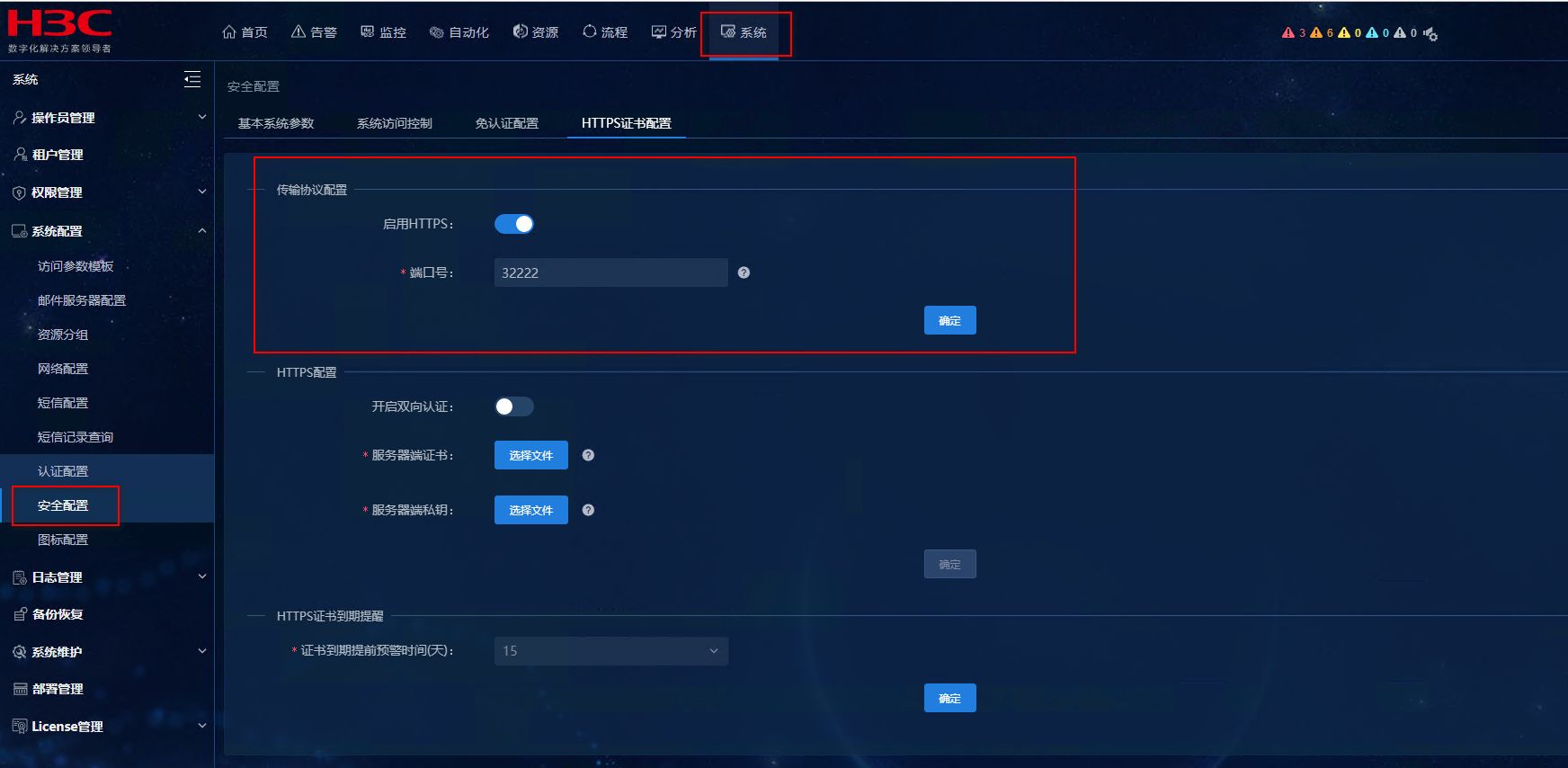Switch to the 系统访问控制 tab

pyautogui.click(x=395, y=123)
